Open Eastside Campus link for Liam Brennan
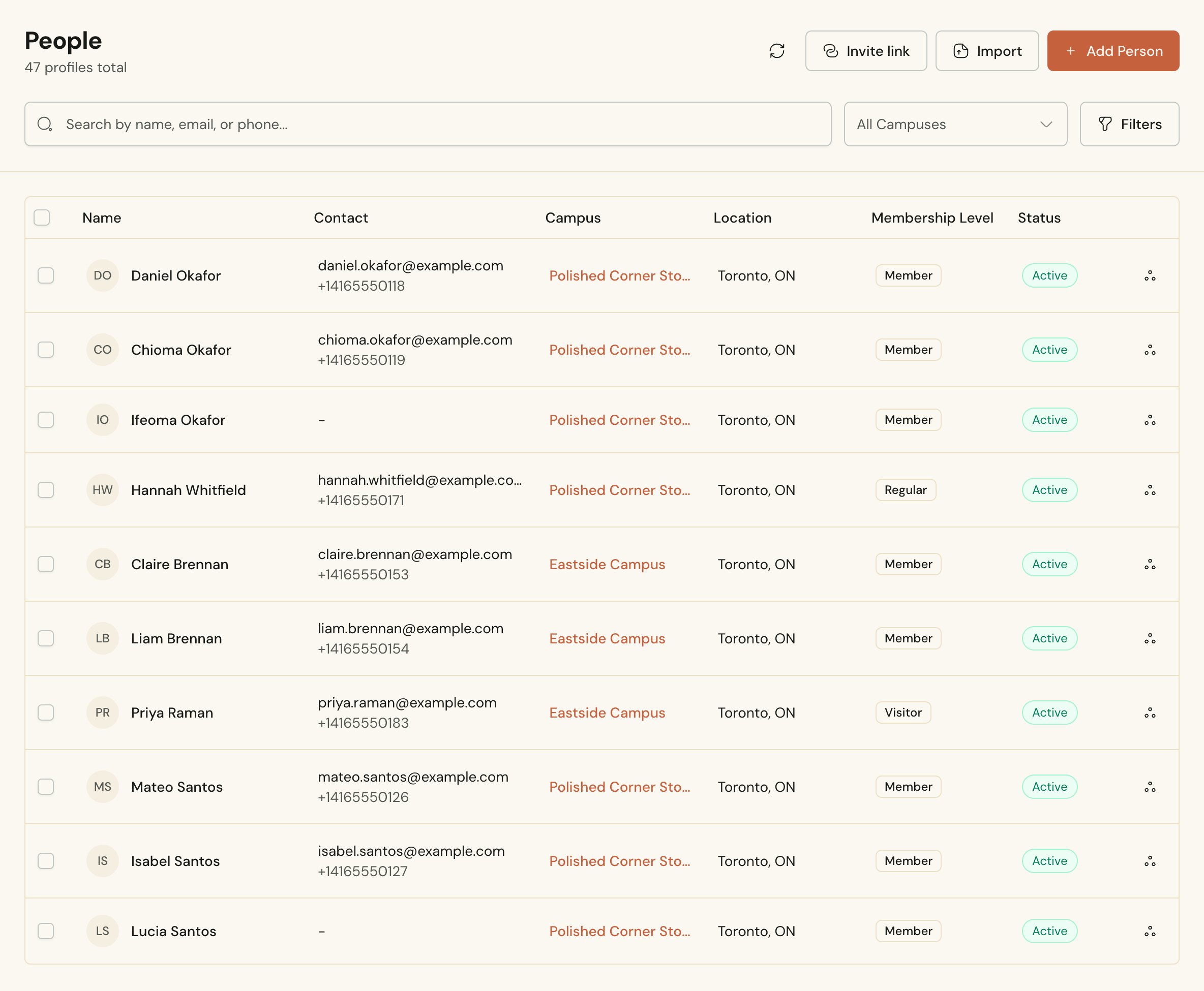 [x=607, y=639]
